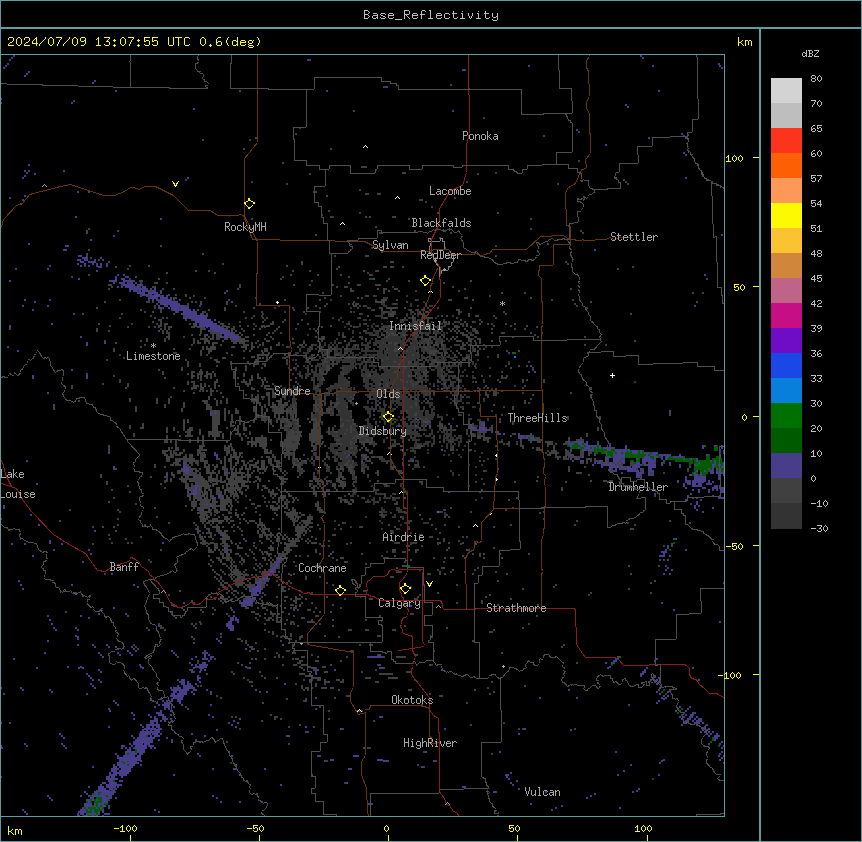
Task: Click the Cochrane label
Action: point(323,568)
